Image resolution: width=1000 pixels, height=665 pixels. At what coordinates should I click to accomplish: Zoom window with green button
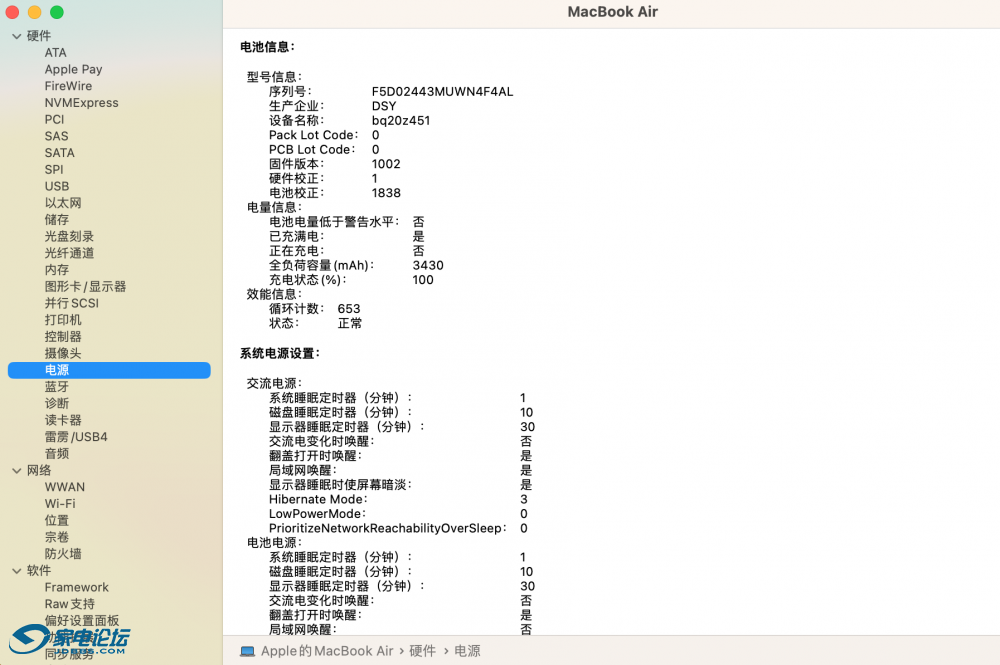pos(57,12)
